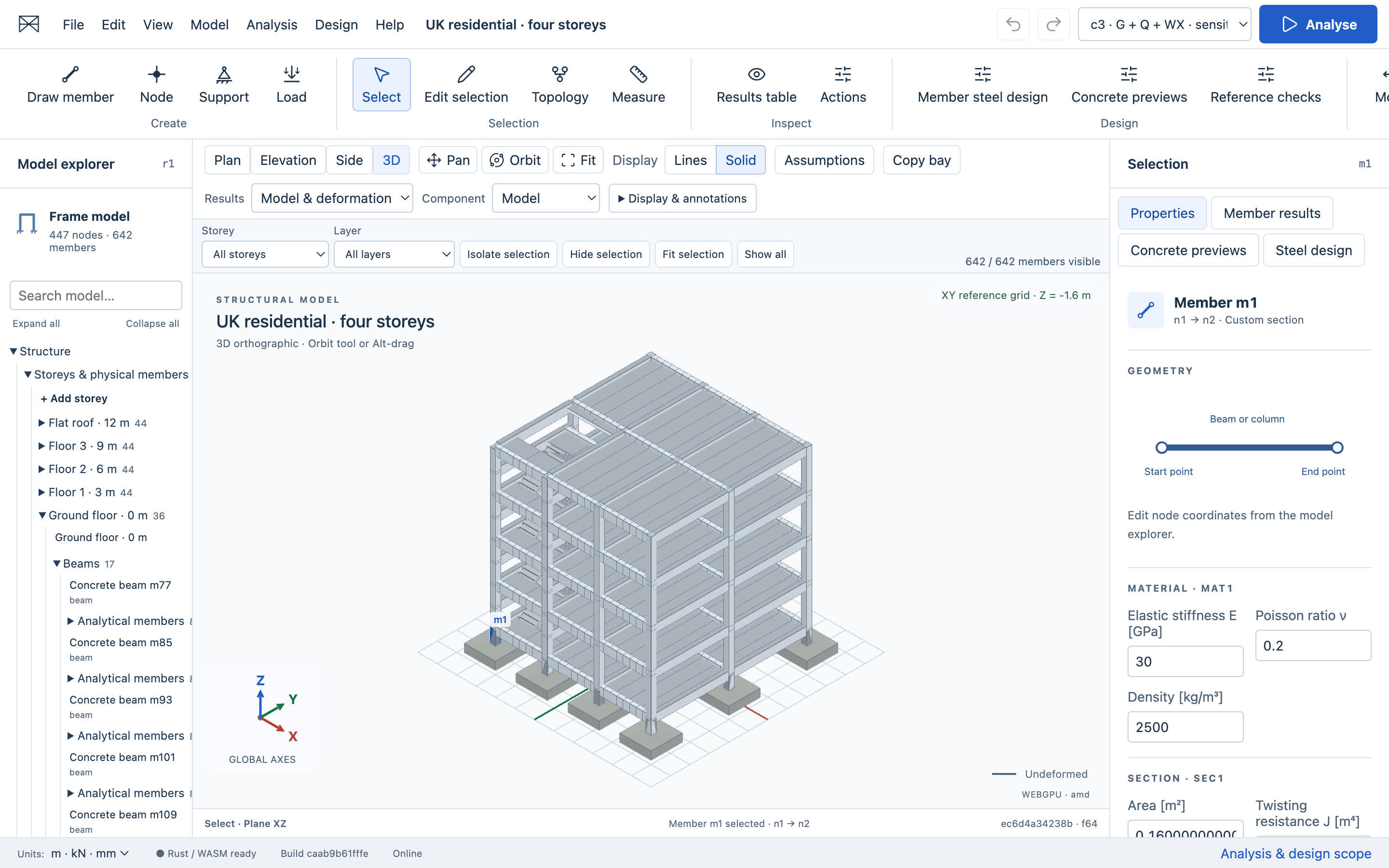
Task: Switch the view to Elevation
Action: tap(288, 160)
